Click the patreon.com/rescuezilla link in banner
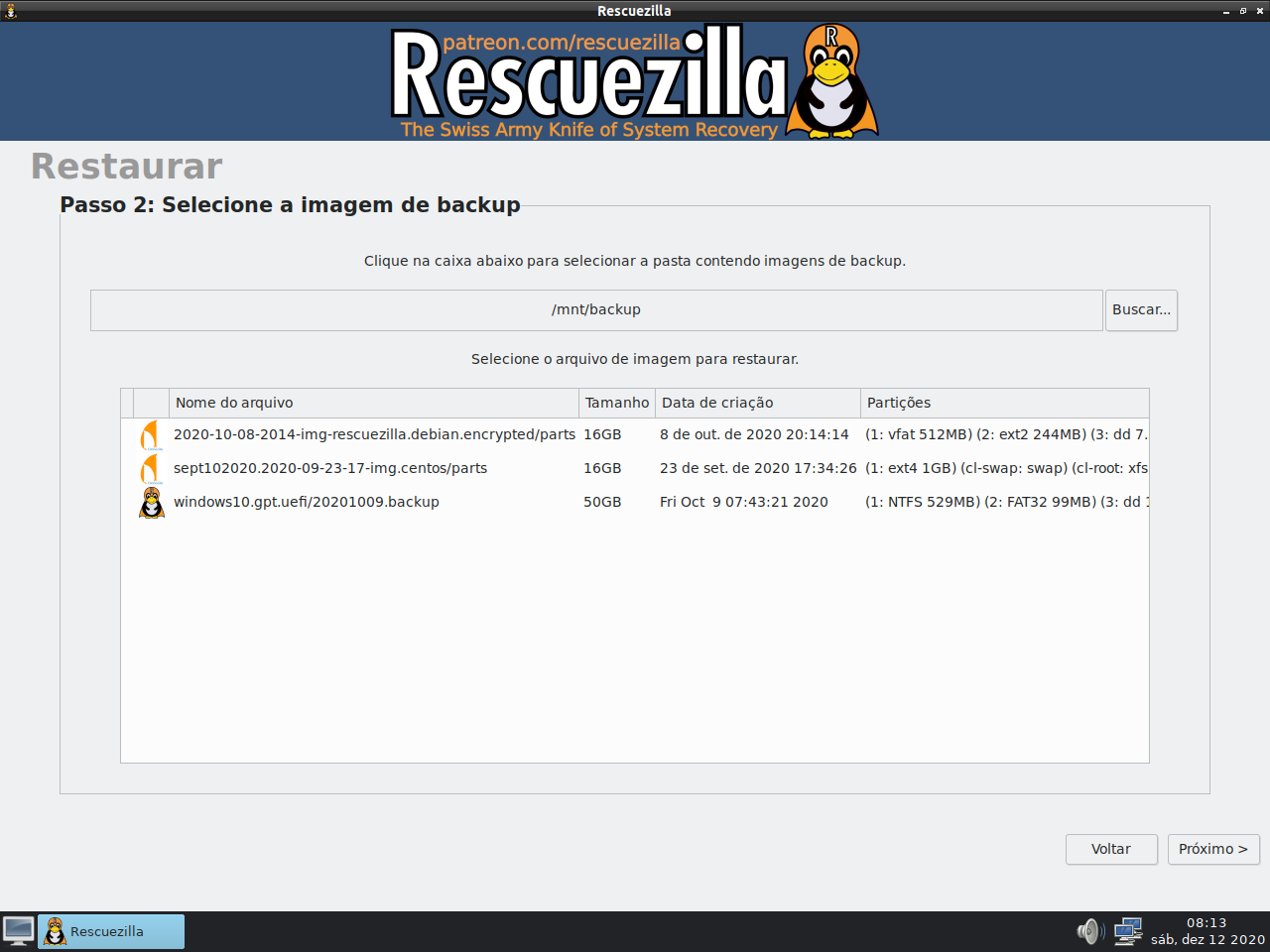The height and width of the screenshot is (952, 1270). [562, 42]
